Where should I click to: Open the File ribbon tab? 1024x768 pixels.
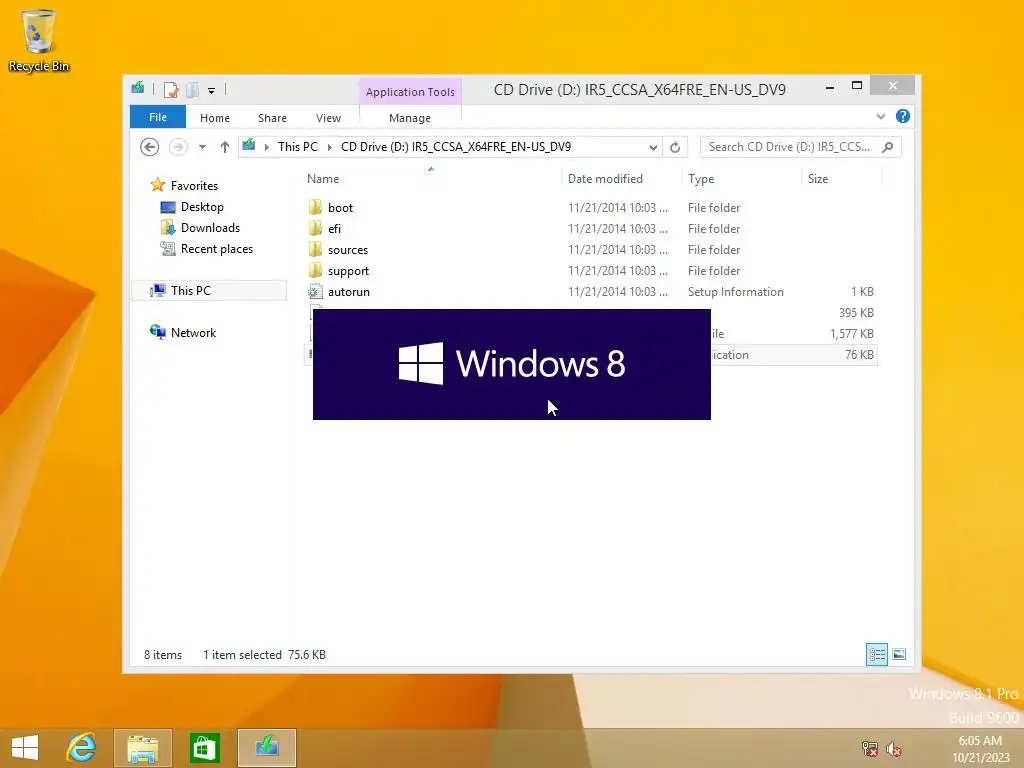pyautogui.click(x=158, y=118)
